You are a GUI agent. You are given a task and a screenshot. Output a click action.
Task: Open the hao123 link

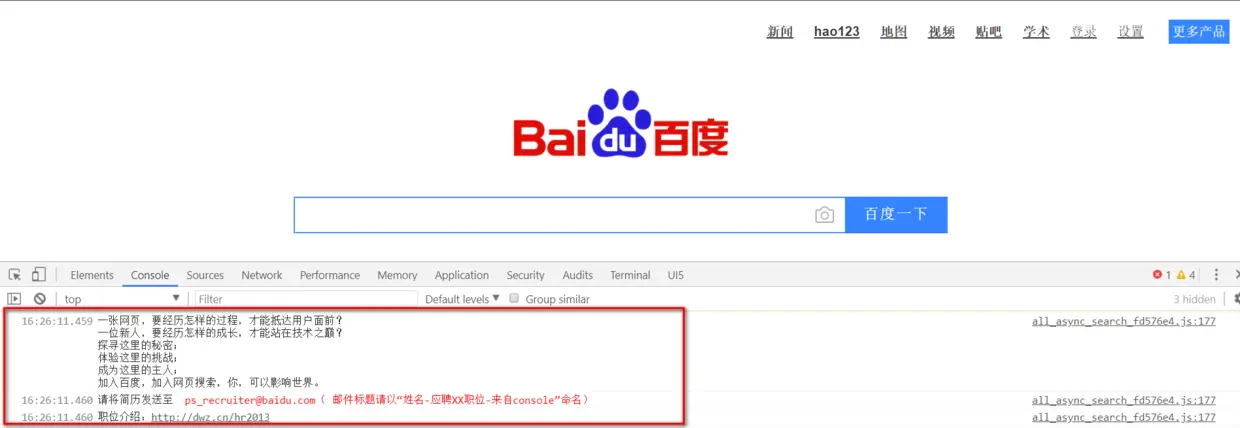click(x=837, y=32)
